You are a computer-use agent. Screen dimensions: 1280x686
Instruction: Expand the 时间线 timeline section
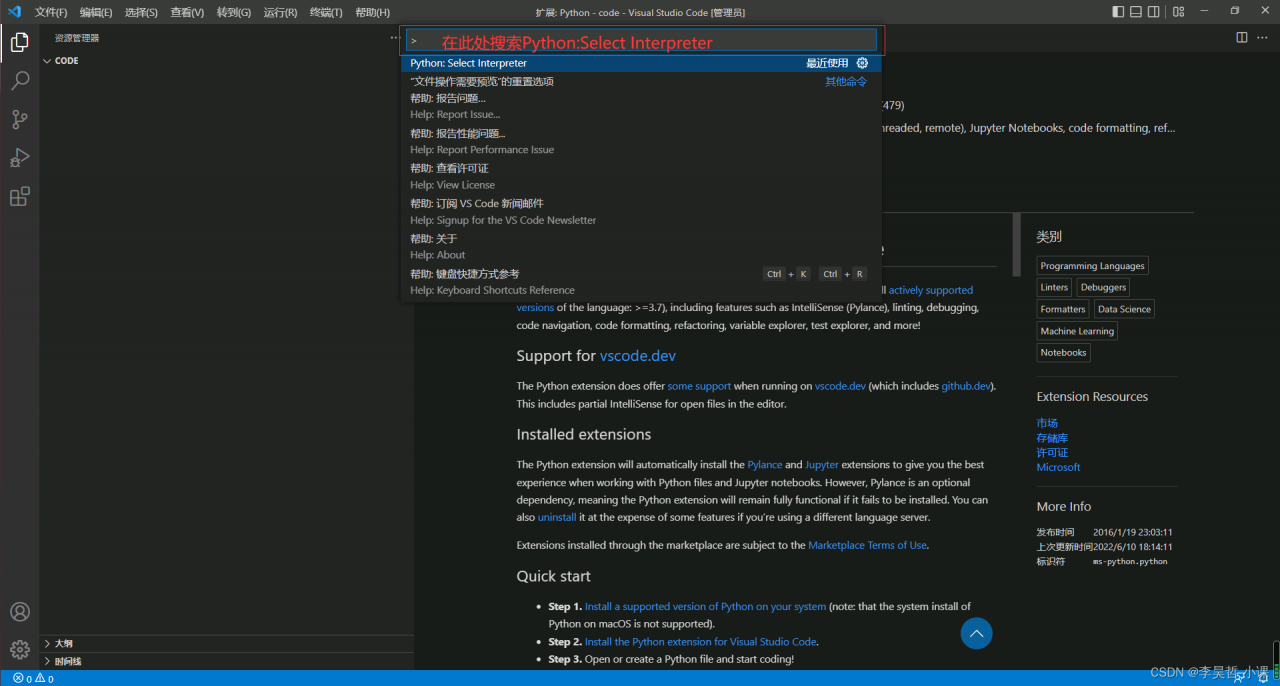coord(62,661)
